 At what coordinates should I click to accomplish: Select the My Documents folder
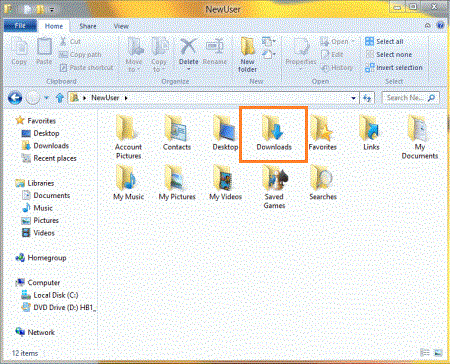419,137
